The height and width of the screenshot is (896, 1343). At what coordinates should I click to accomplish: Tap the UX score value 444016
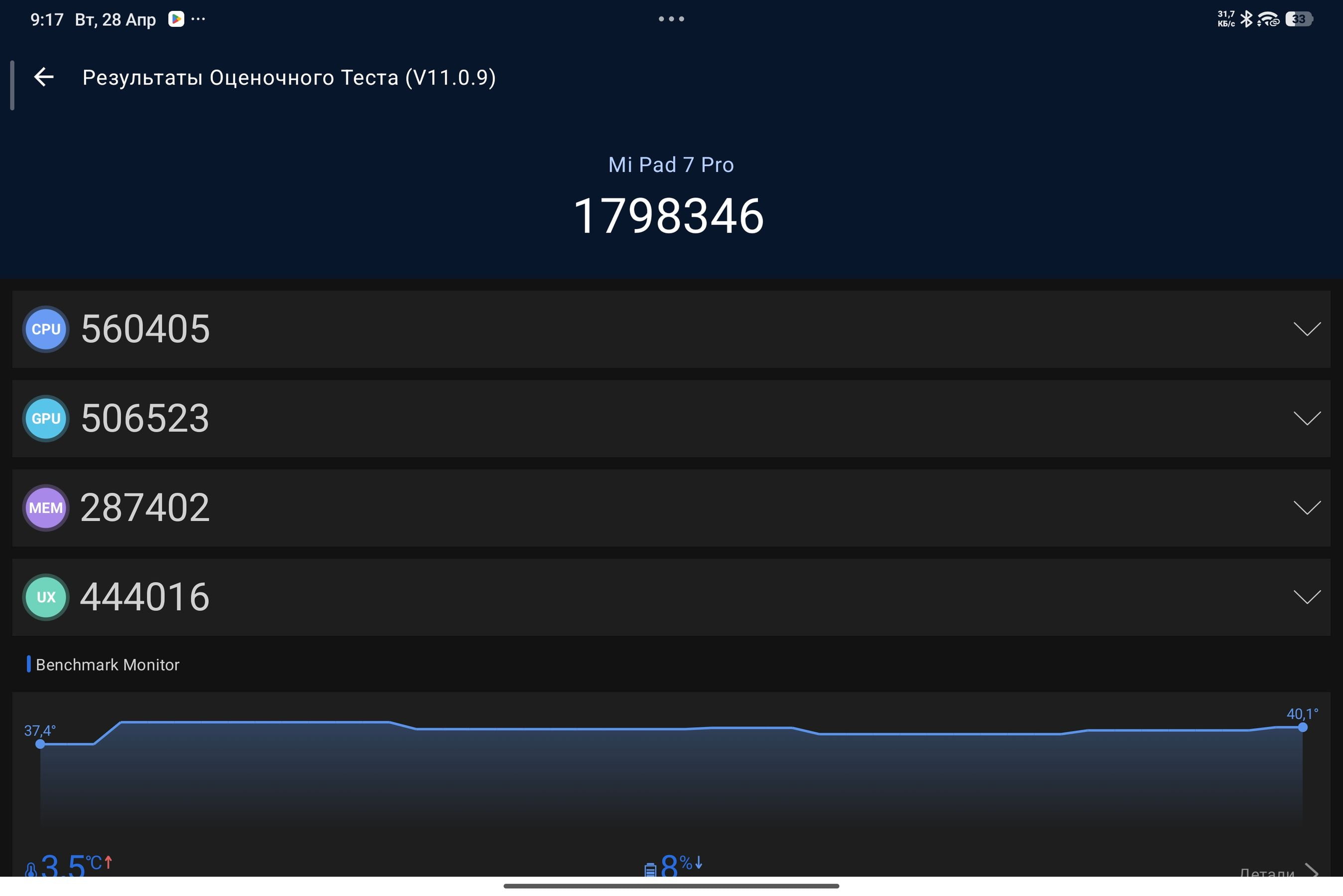[x=145, y=597]
